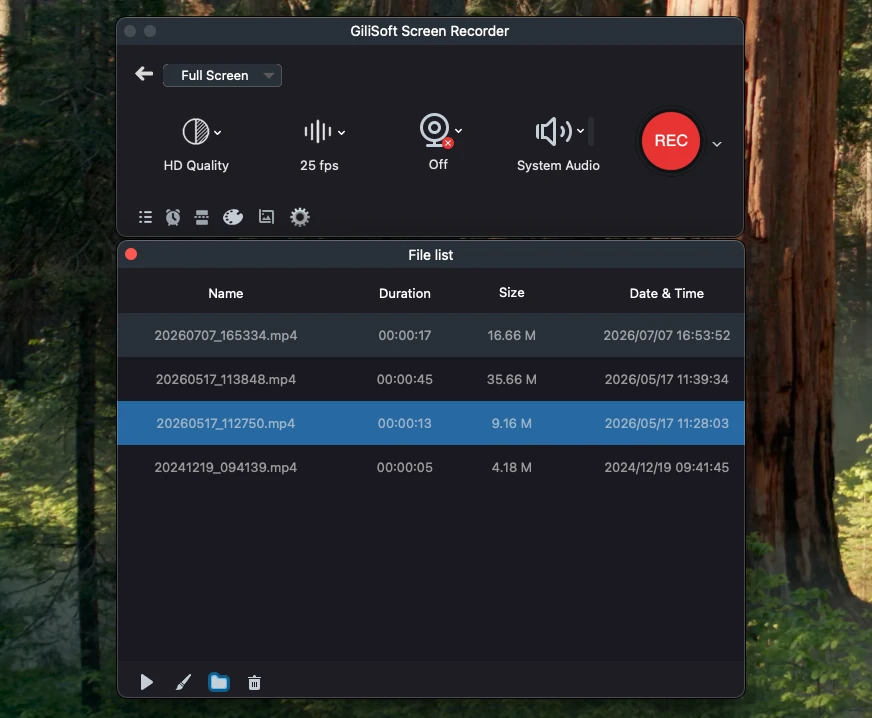Expand the chevron next to REC
872x718 pixels.
pos(717,144)
